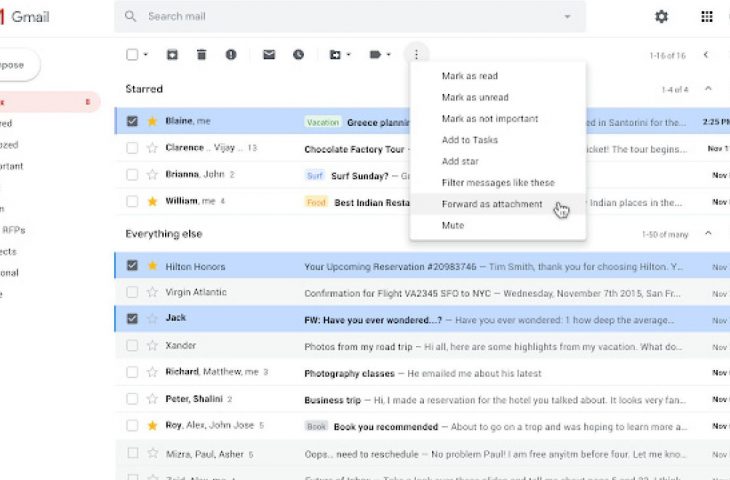Choose Mark as unread from menu
The image size is (730, 480).
498,97
